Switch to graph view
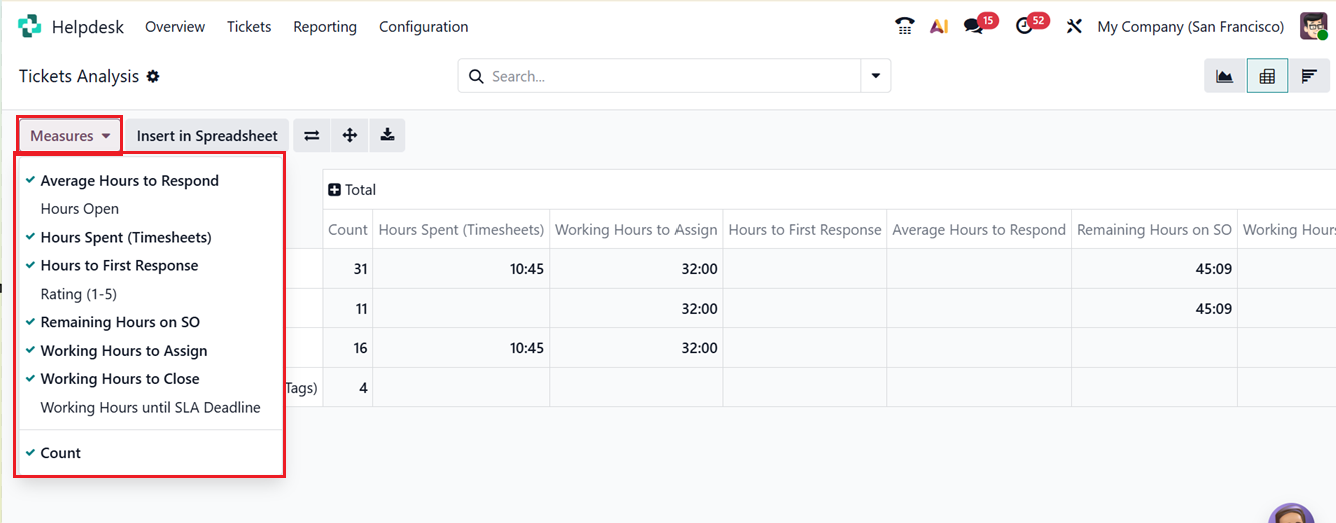 tap(1224, 77)
